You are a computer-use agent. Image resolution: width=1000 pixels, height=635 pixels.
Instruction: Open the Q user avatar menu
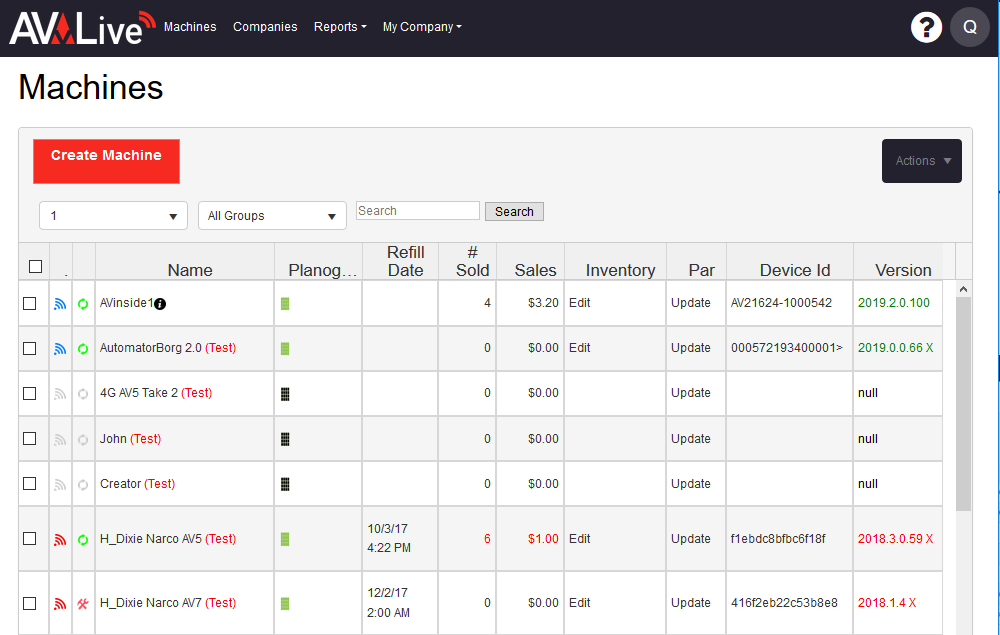click(x=969, y=27)
